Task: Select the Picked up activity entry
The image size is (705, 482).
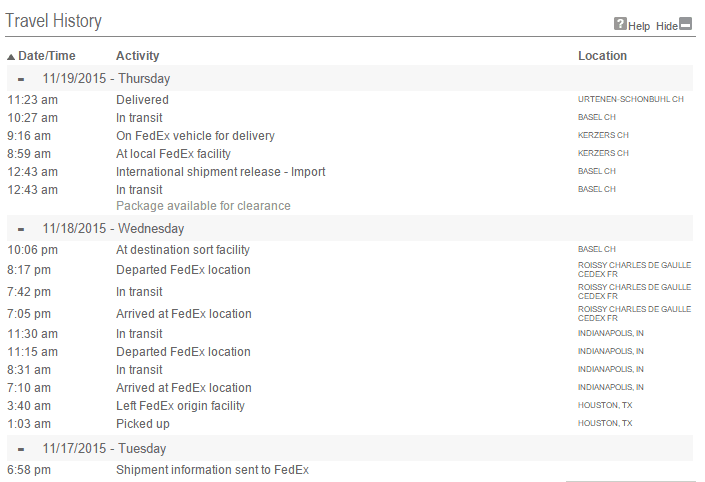Action: [x=143, y=424]
